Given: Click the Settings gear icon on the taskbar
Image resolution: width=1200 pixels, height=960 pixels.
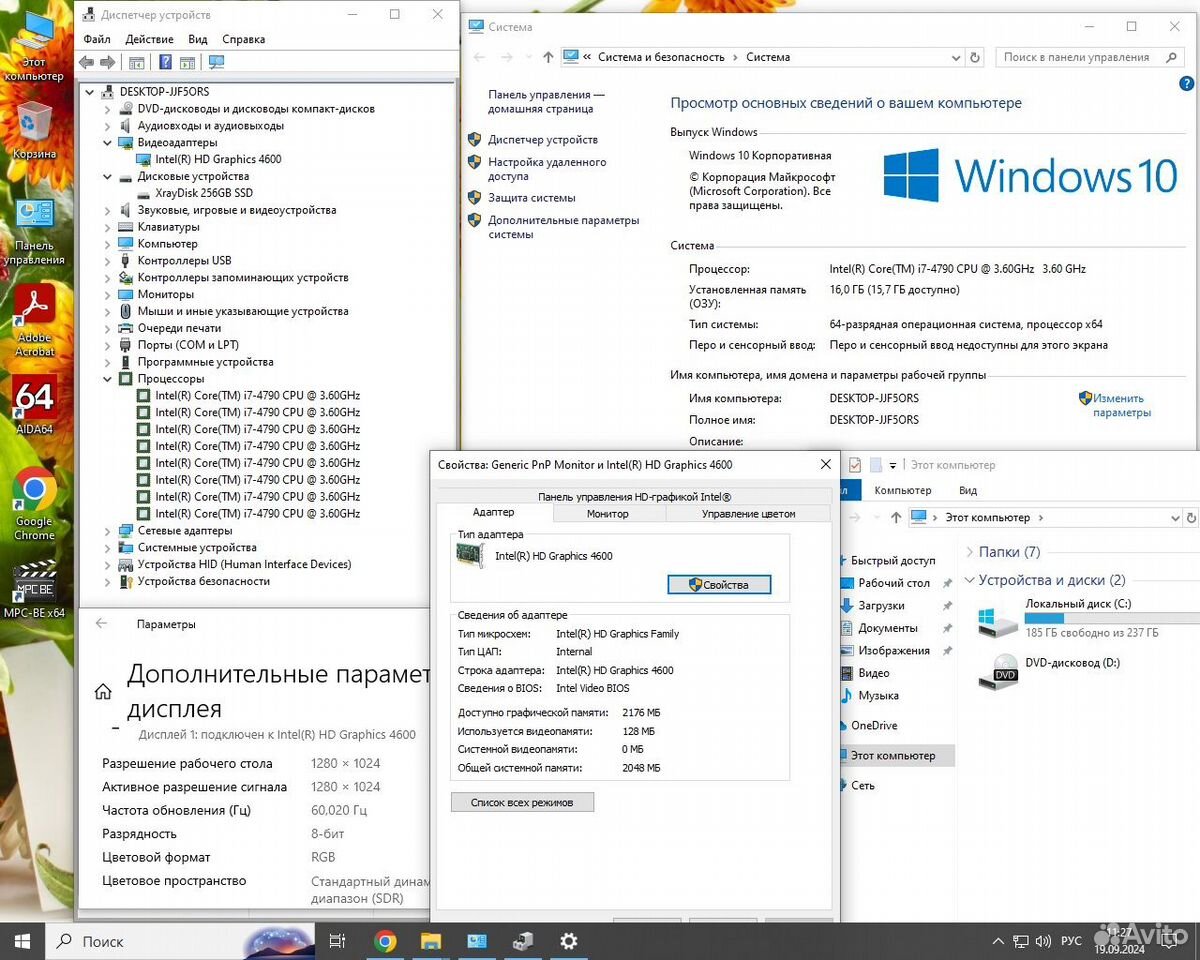Looking at the screenshot, I should tap(569, 941).
